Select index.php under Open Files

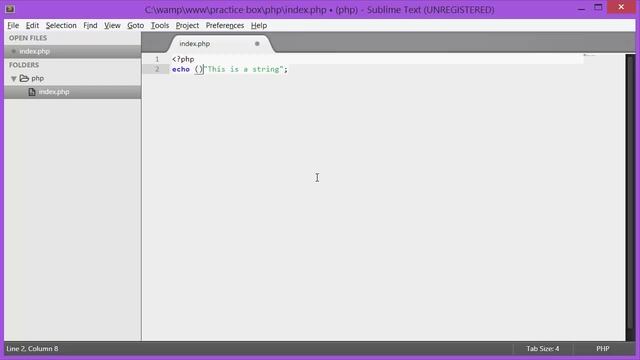(73, 51)
